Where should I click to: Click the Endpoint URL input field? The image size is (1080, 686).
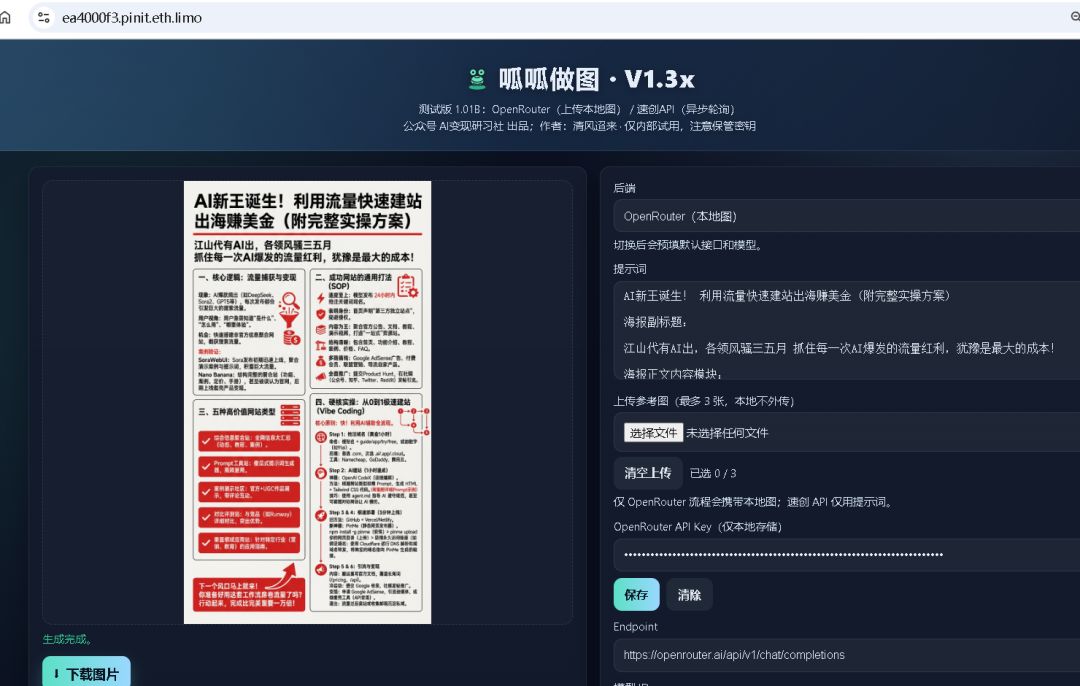847,655
